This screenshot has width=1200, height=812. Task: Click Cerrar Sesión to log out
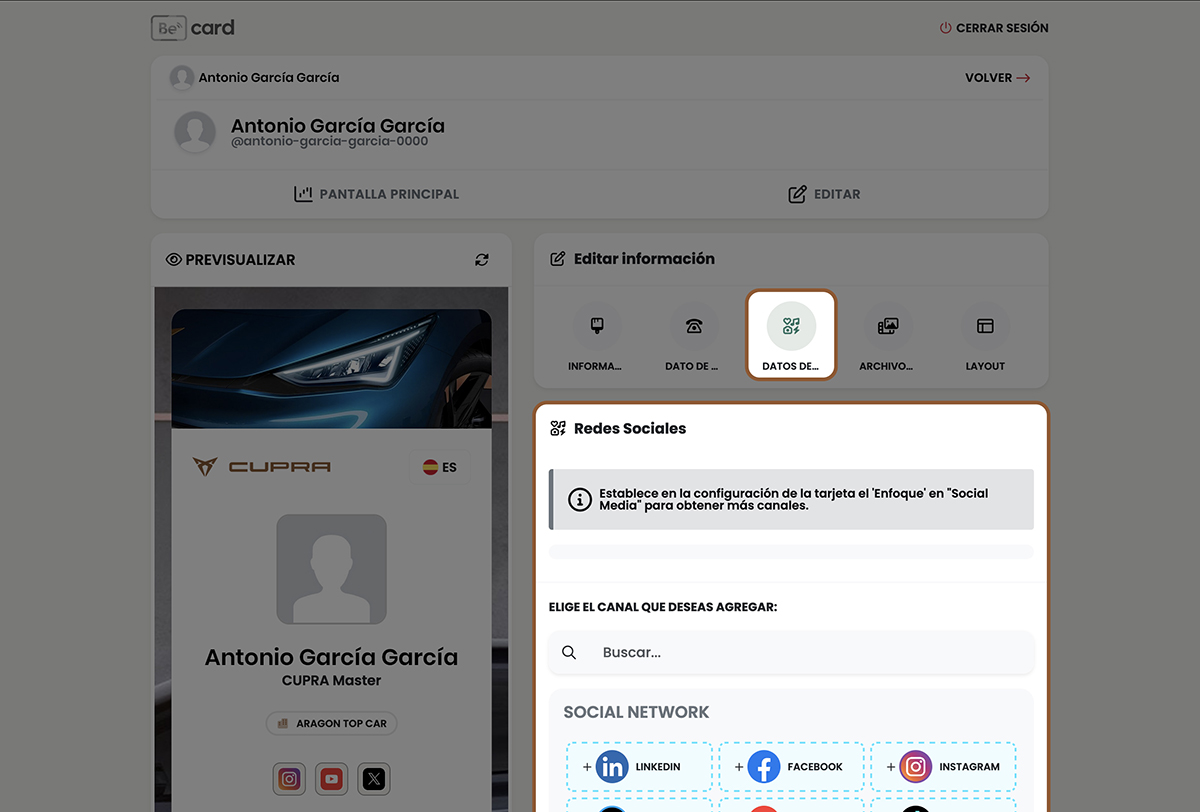coord(994,28)
